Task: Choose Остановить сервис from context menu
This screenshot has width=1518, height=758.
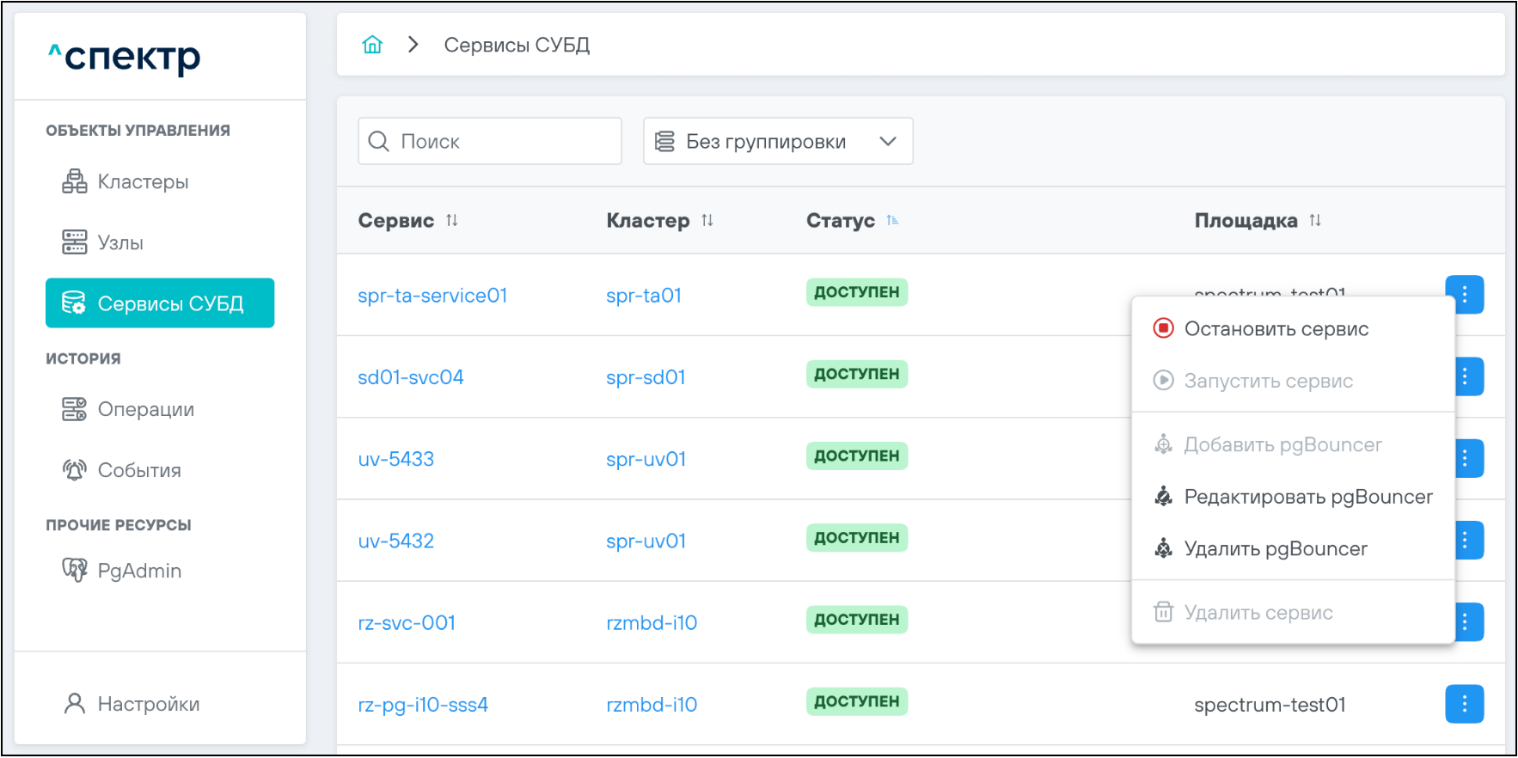Action: click(1275, 329)
